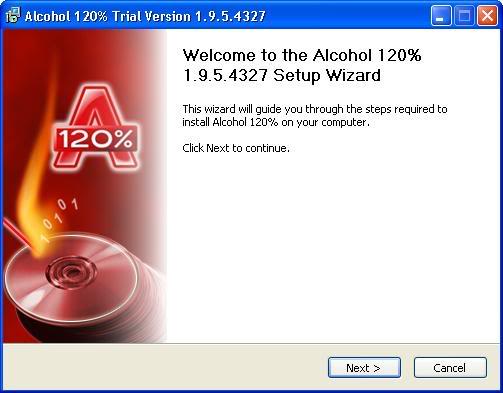The image size is (503, 393).
Task: Click the white 120% label on logo
Action: [x=95, y=139]
